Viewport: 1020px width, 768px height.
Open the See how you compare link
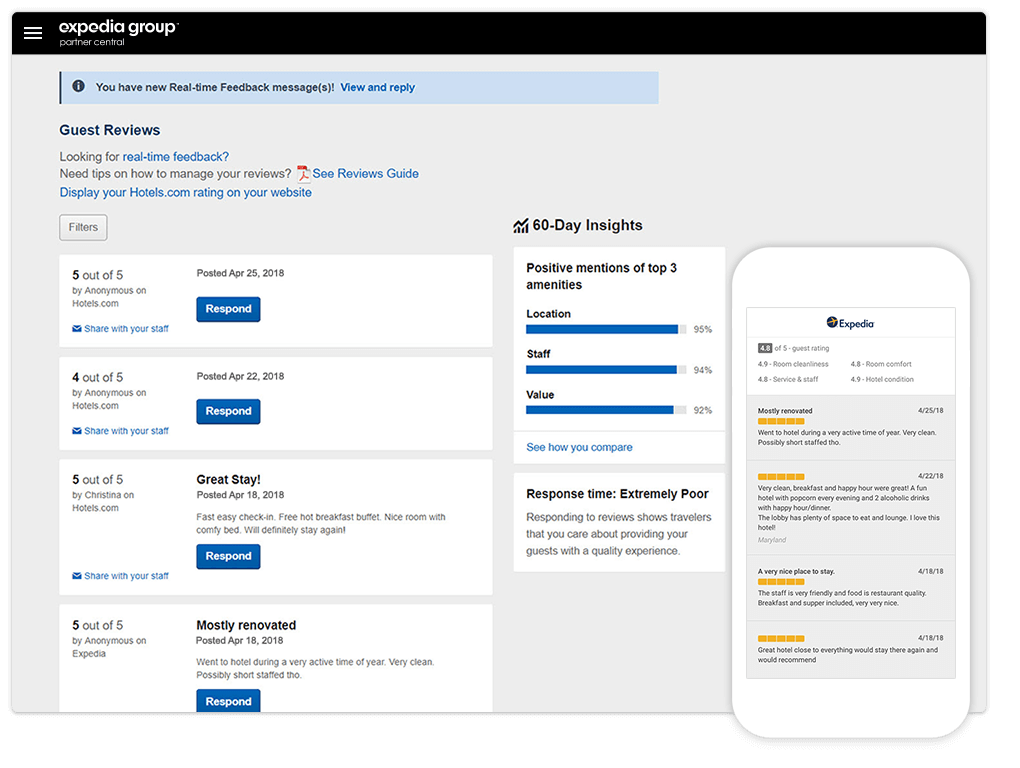point(578,447)
